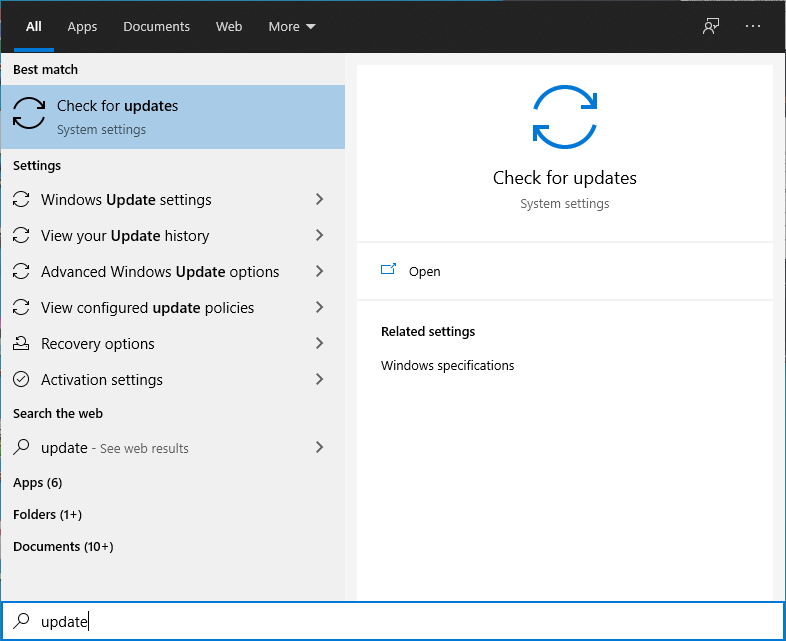786x641 pixels.
Task: Open the three-dot options menu
Action: pyautogui.click(x=753, y=26)
